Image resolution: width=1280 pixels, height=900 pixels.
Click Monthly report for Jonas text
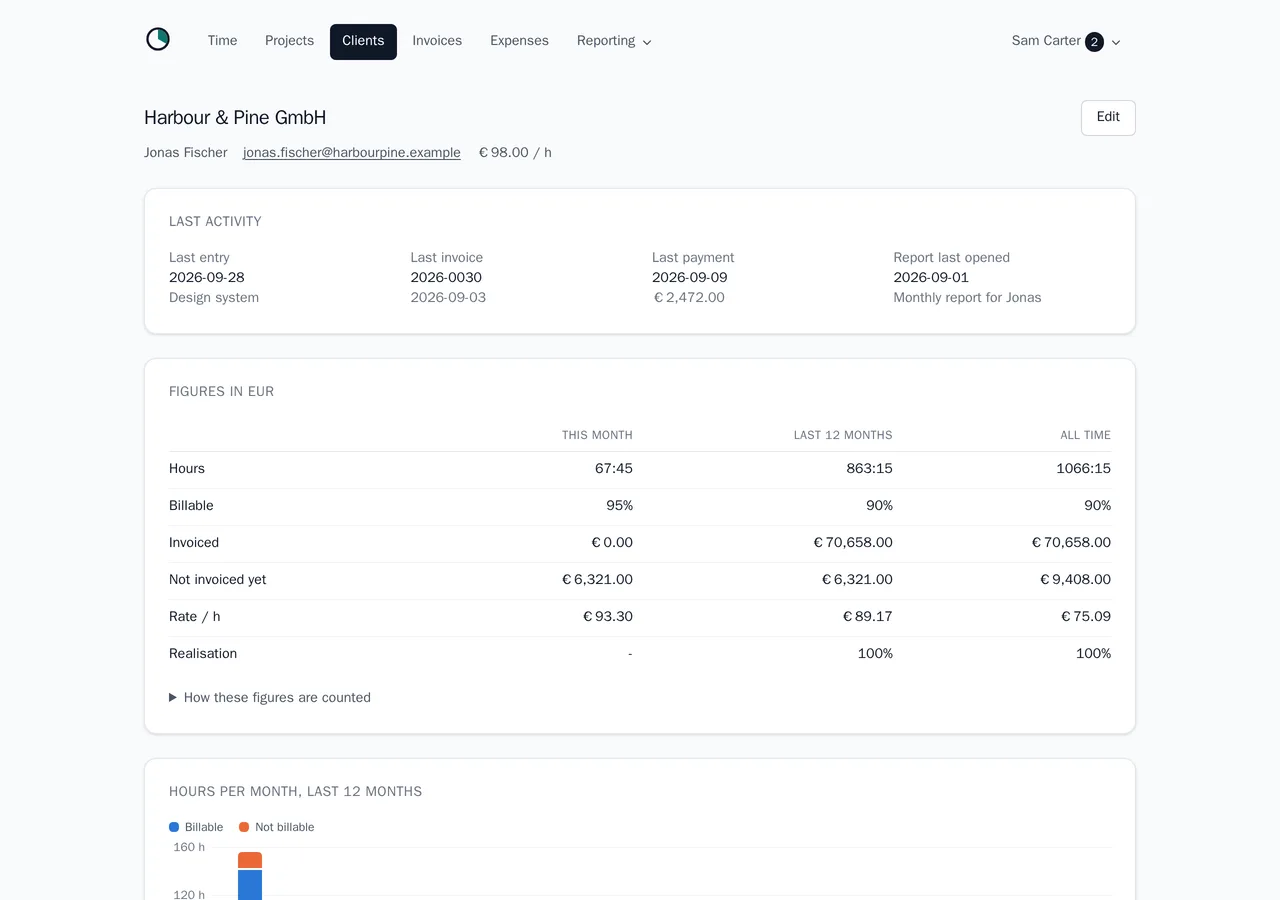click(x=967, y=298)
